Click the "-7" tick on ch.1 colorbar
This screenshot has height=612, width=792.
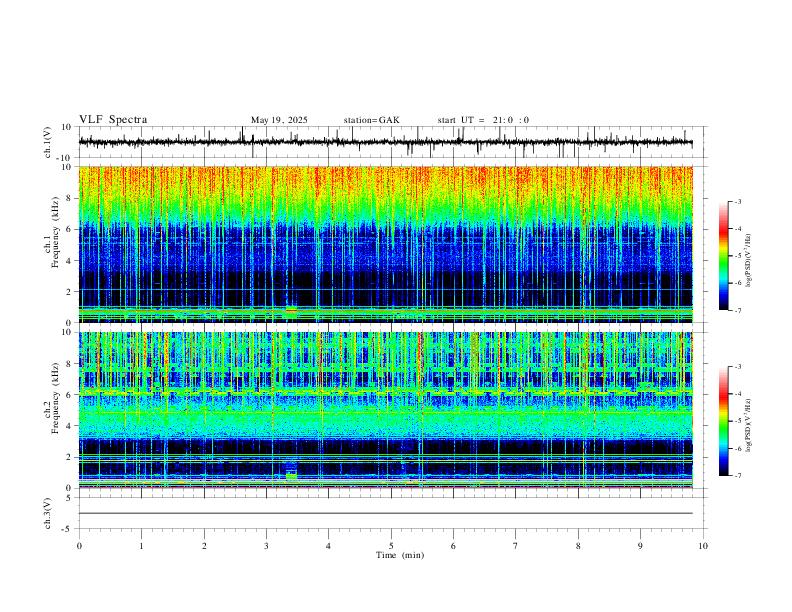(738, 310)
